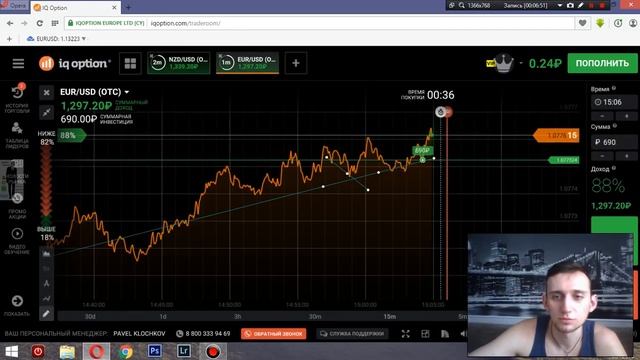Select the line chart tool icon
Image resolution: width=640 pixels, height=360 pixels.
47,298
